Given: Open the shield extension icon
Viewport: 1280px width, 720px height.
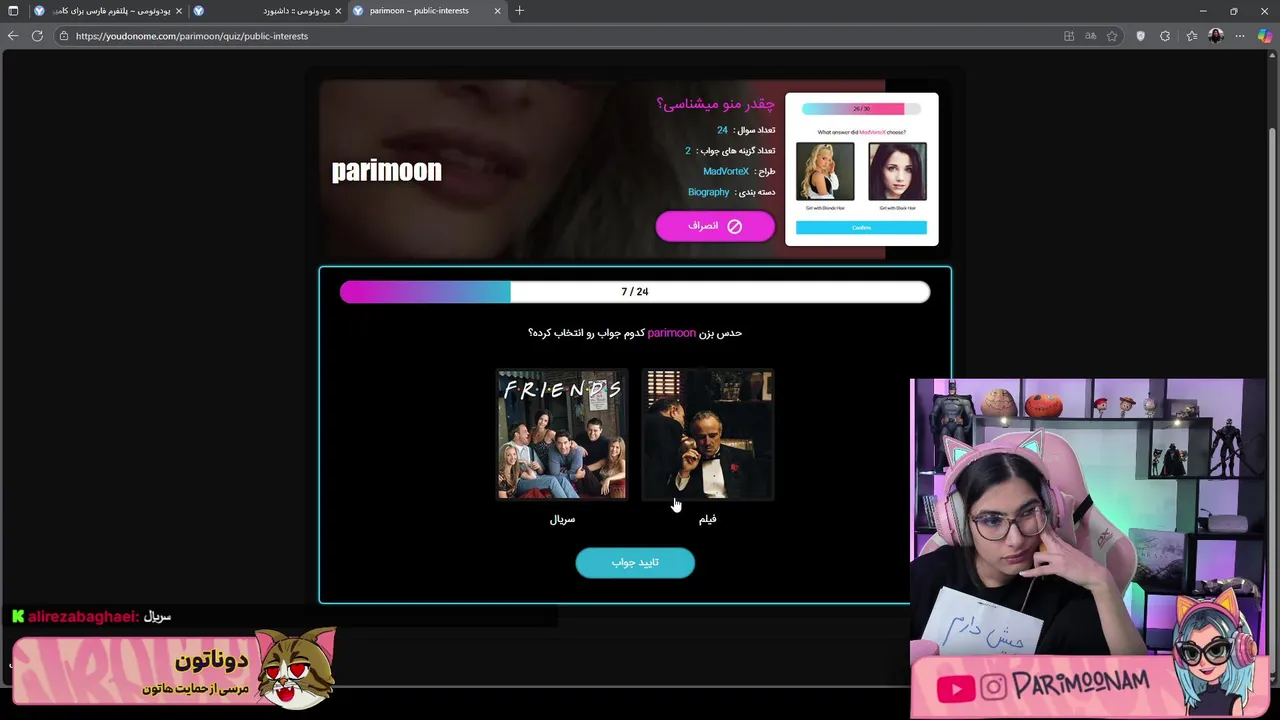Looking at the screenshot, I should pos(1141,36).
